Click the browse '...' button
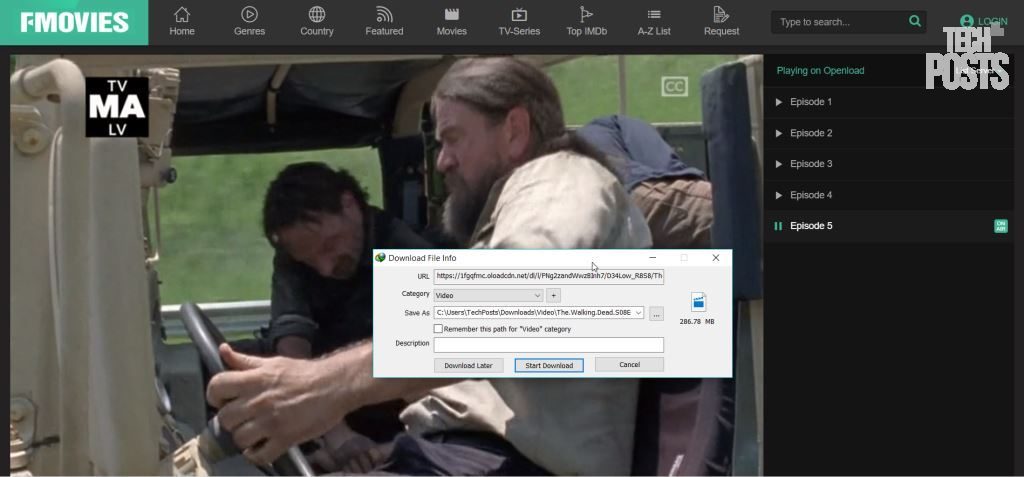The width and height of the screenshot is (1024, 477). click(656, 314)
